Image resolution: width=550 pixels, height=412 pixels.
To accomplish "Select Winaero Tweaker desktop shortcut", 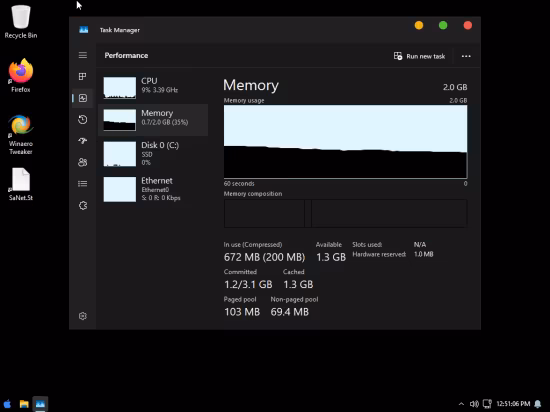I will coord(21,135).
